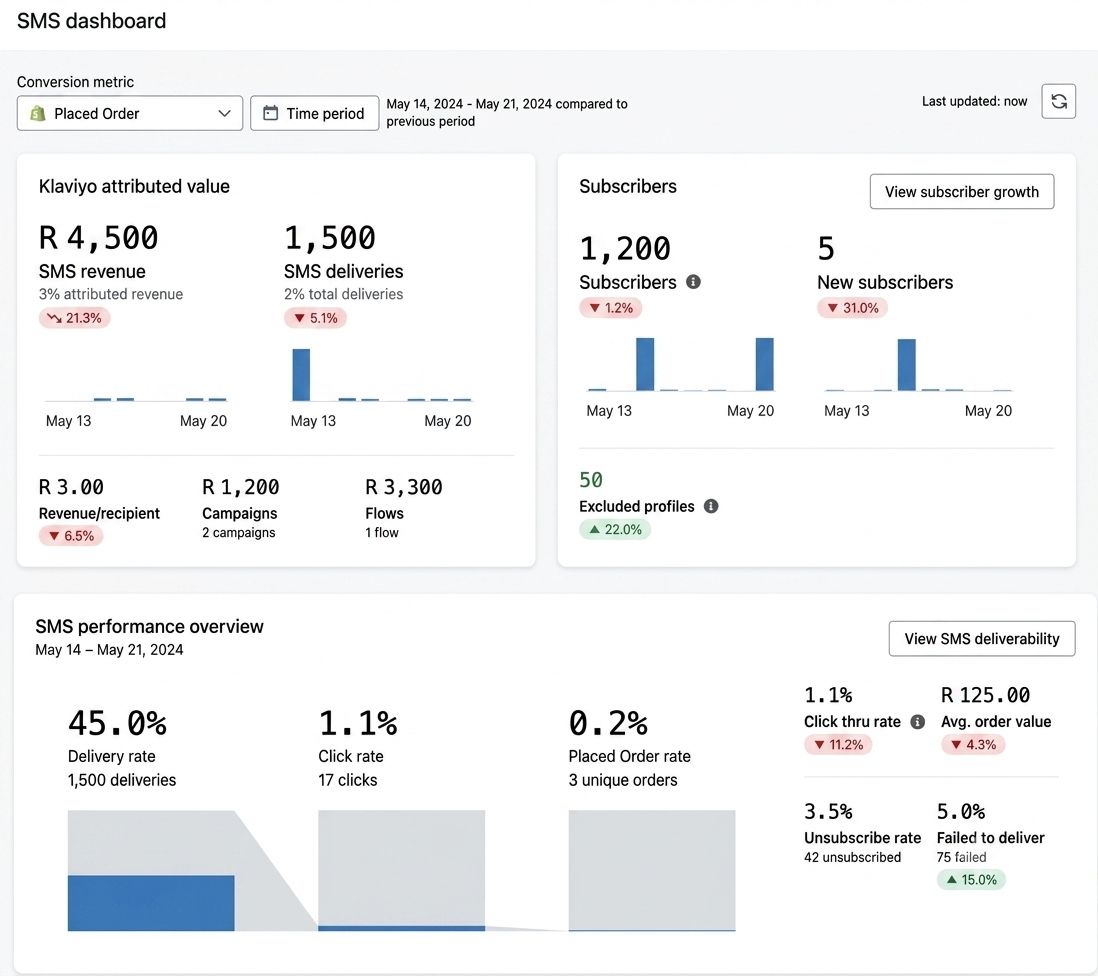The height and width of the screenshot is (976, 1098).
Task: Open View SMS deliverability
Action: [x=982, y=639]
